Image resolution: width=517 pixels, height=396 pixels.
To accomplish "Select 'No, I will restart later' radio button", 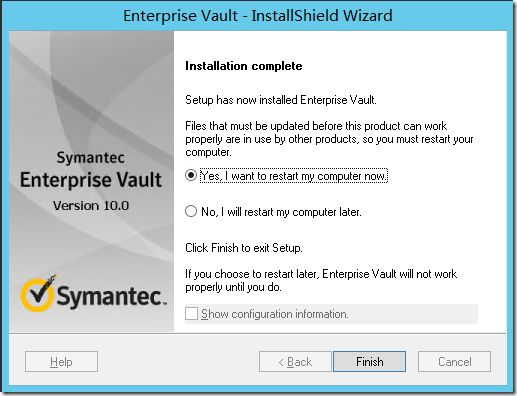I will click(x=191, y=211).
